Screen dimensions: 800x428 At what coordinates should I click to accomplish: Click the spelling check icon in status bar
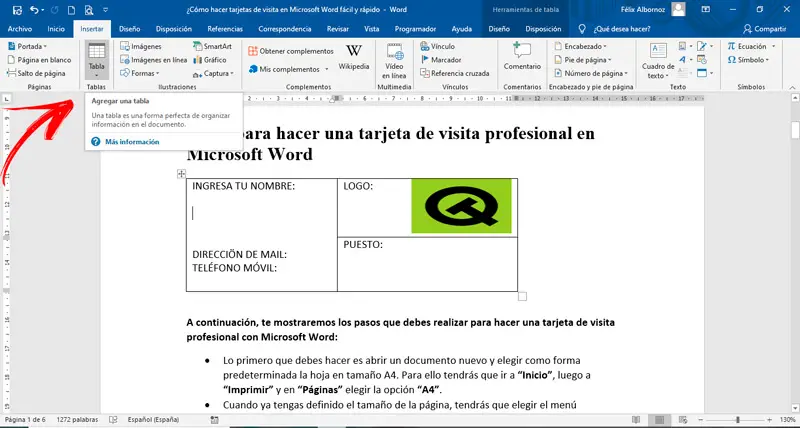pyautogui.click(x=113, y=420)
